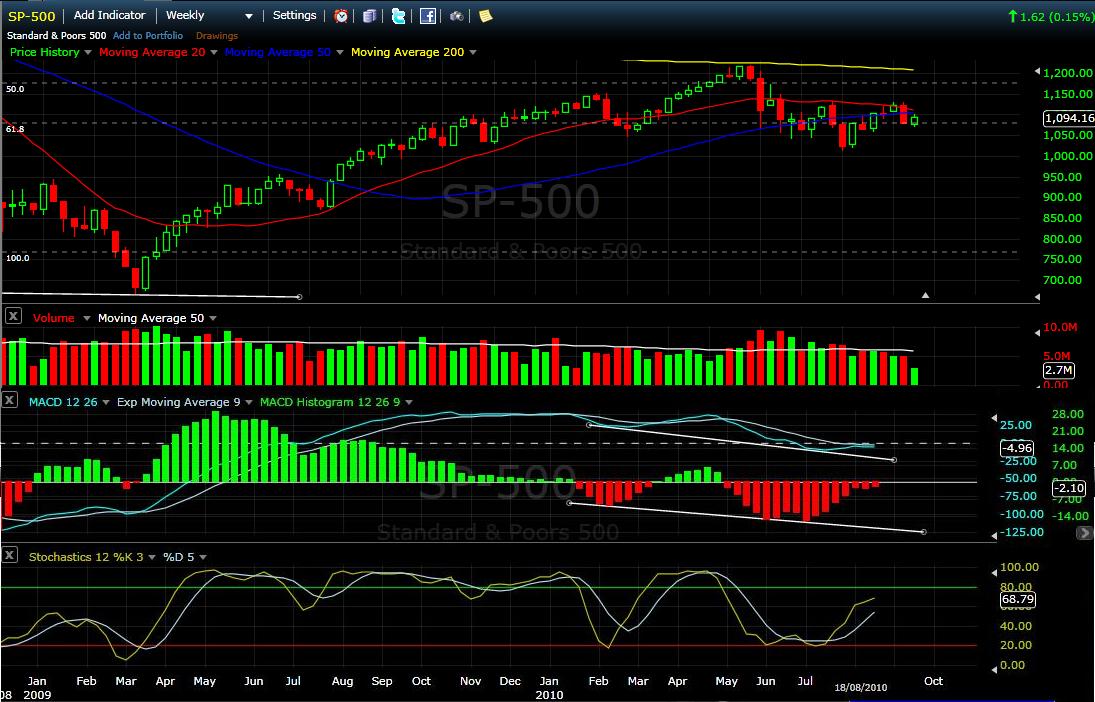Viewport: 1095px width, 702px height.
Task: Click the database stack icon in toolbar
Action: tap(369, 15)
